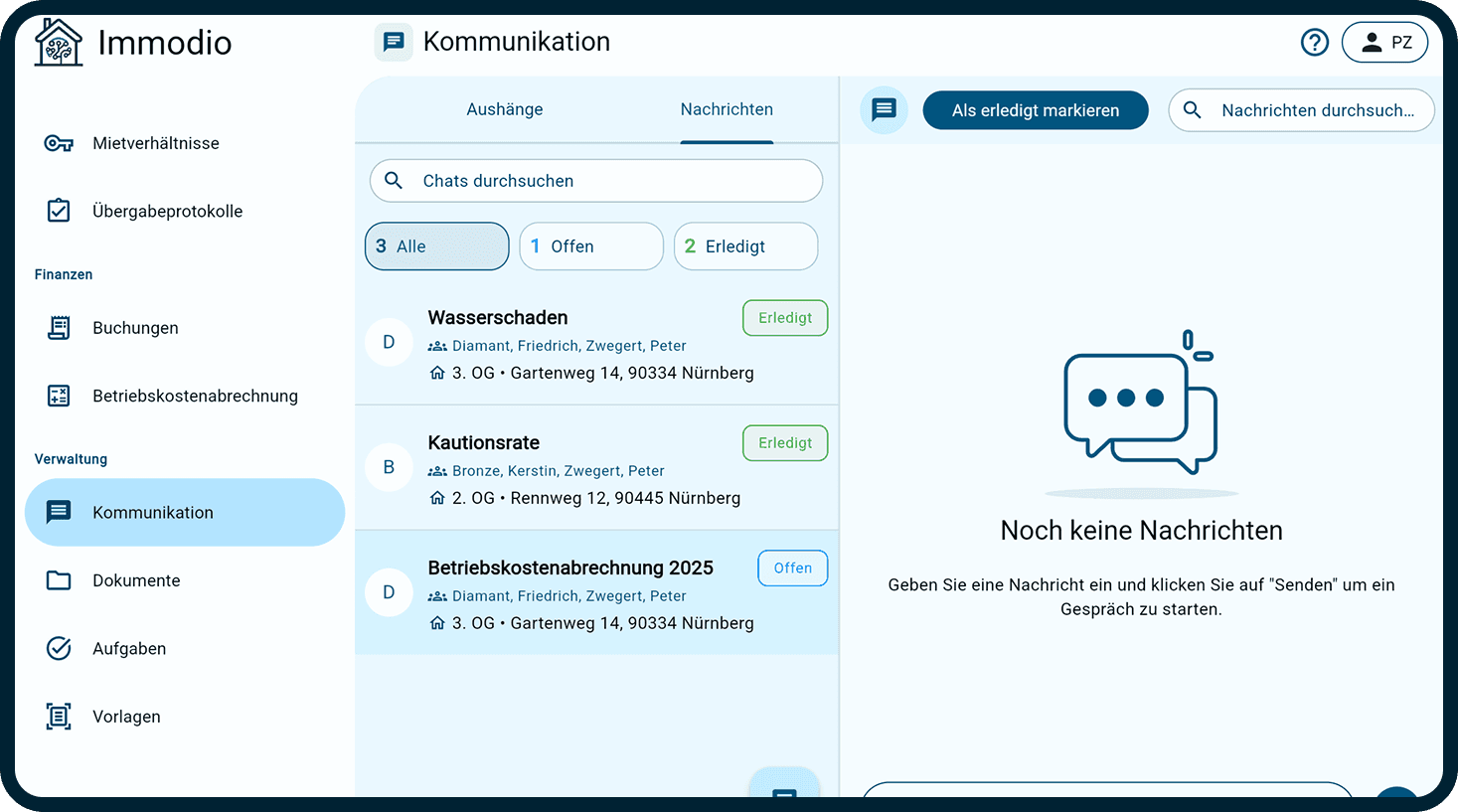1458x812 pixels.
Task: Click the Immodio house logo
Action: pos(59,43)
